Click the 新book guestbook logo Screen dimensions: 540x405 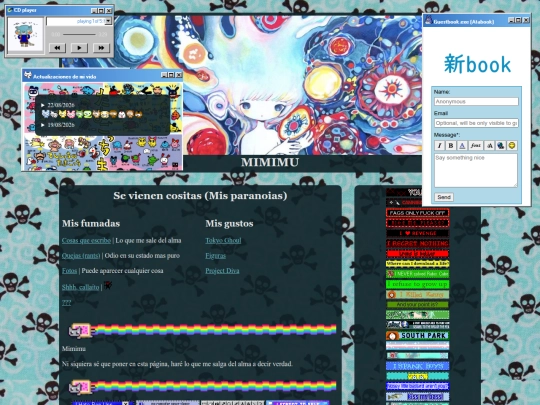tap(477, 64)
